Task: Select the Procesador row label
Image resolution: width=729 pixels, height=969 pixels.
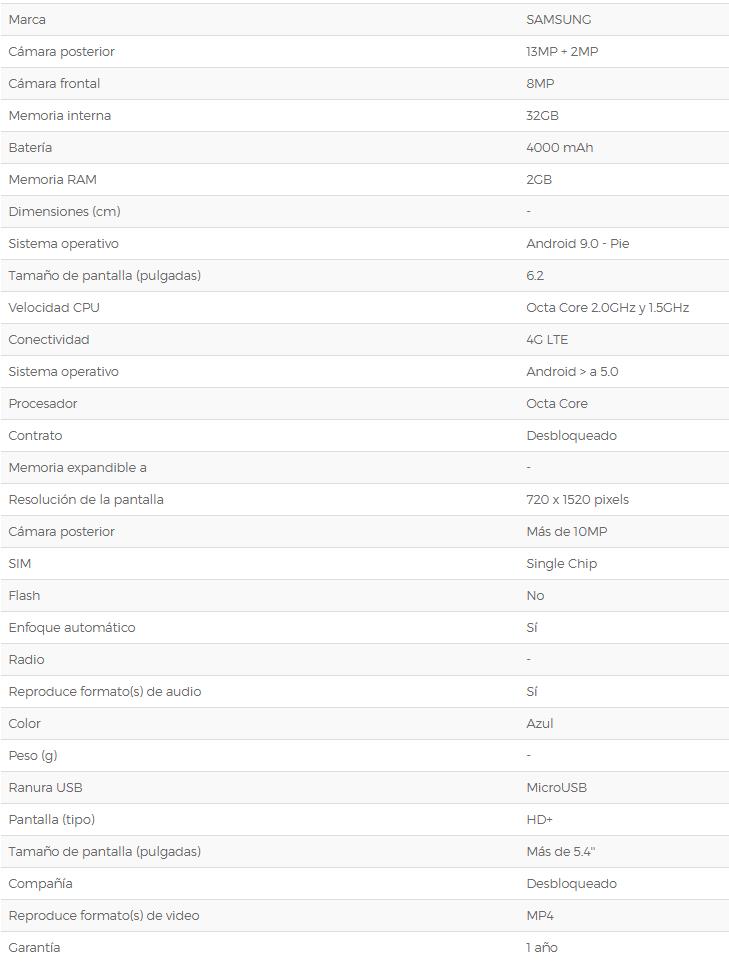Action: coord(43,404)
